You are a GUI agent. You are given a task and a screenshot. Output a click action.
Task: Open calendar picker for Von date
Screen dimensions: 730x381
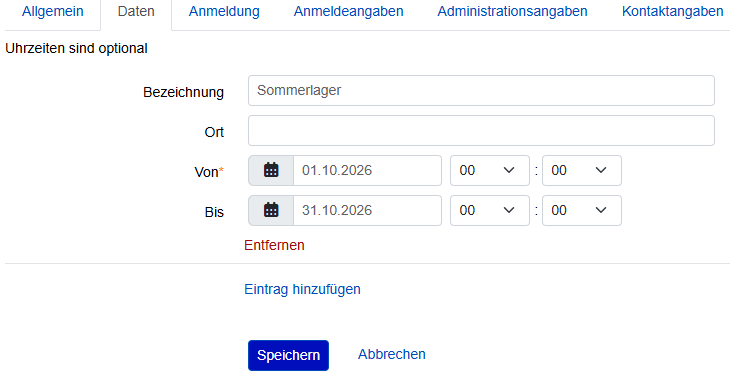point(271,170)
